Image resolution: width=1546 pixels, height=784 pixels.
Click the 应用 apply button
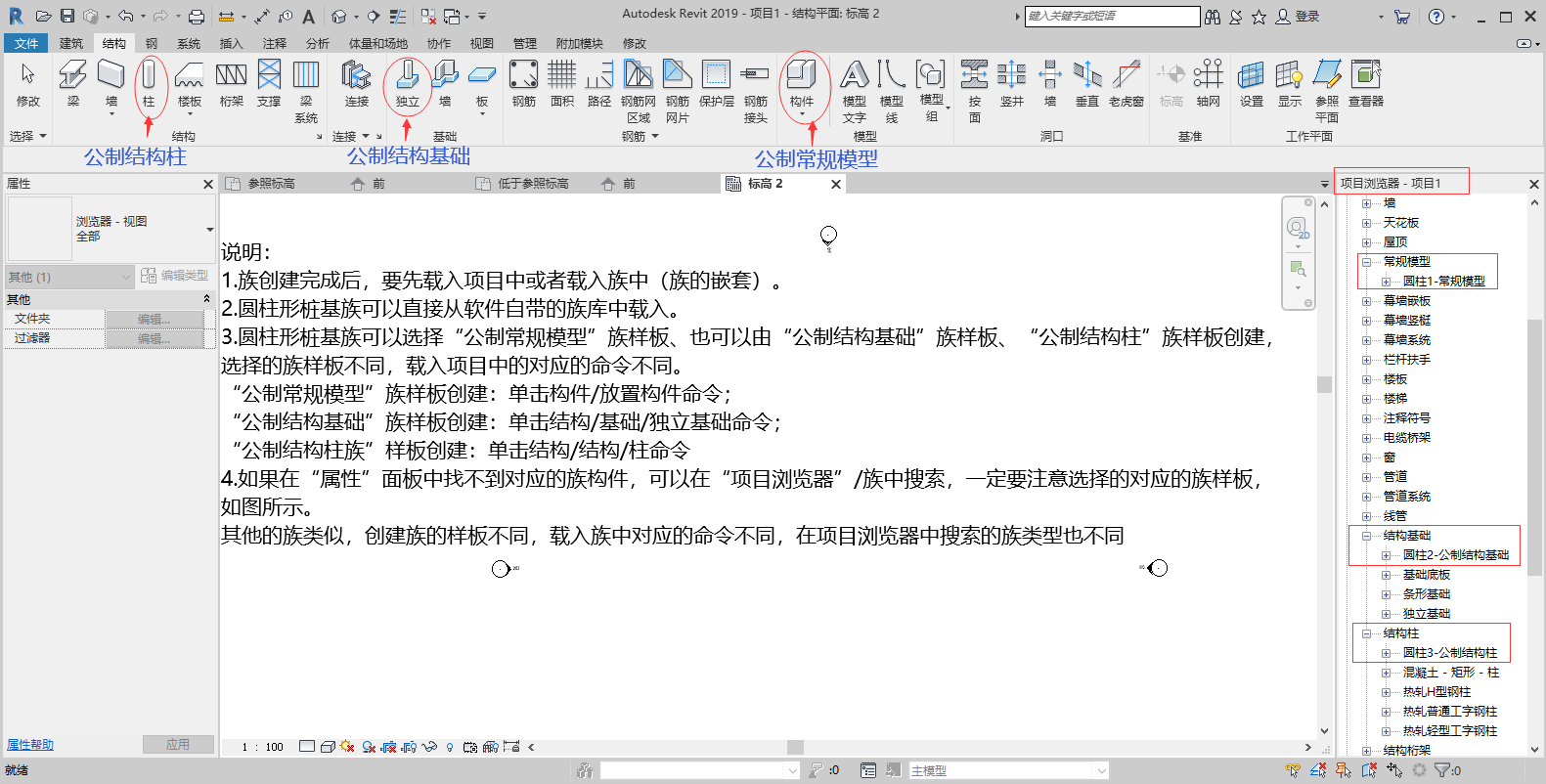point(178,745)
